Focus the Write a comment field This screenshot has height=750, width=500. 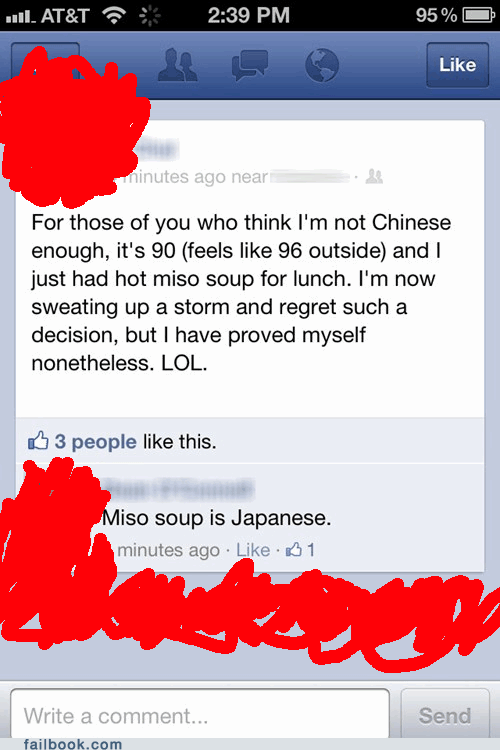point(200,716)
